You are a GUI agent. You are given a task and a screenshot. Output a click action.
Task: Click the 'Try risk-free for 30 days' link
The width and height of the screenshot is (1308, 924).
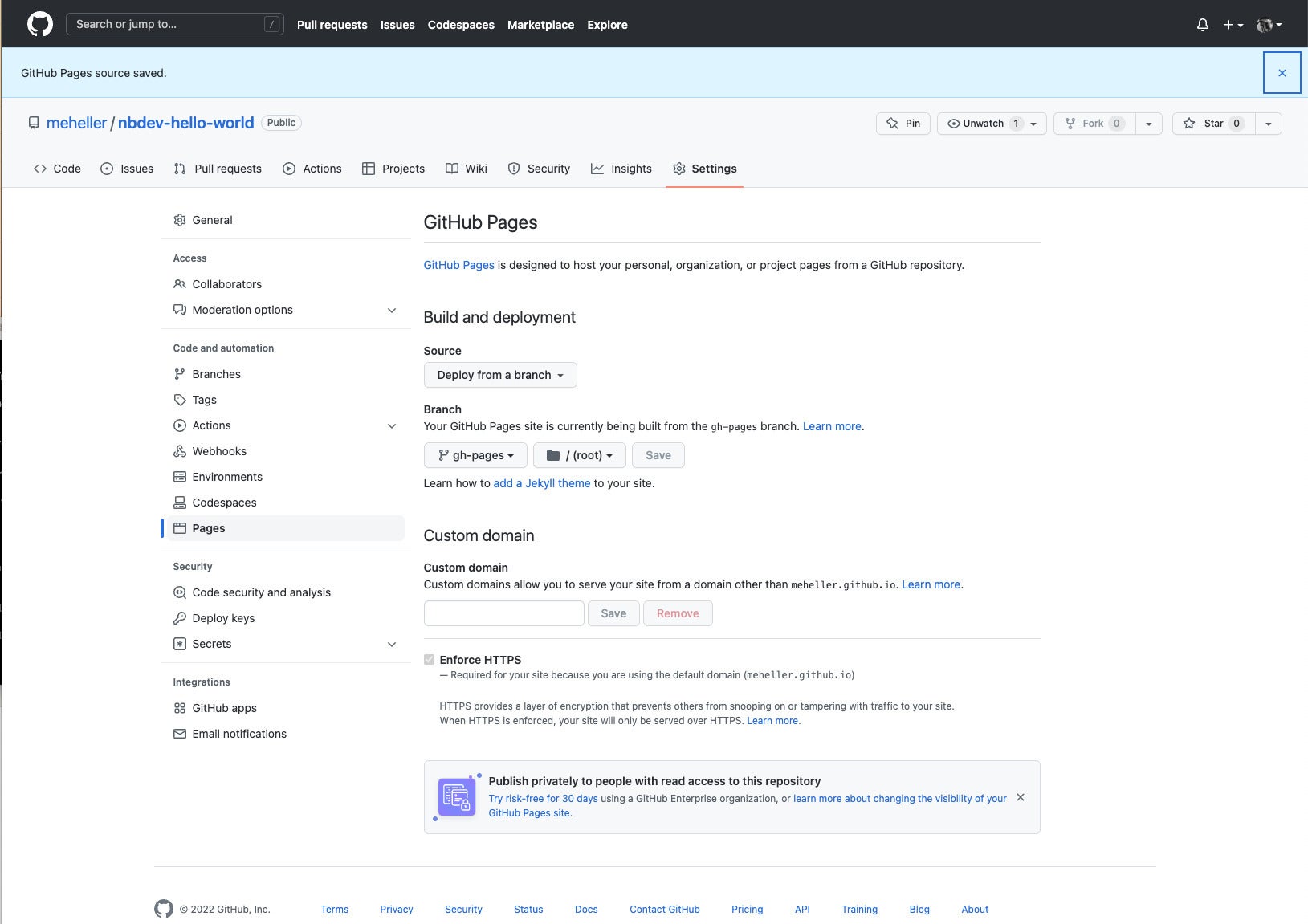pyautogui.click(x=544, y=799)
